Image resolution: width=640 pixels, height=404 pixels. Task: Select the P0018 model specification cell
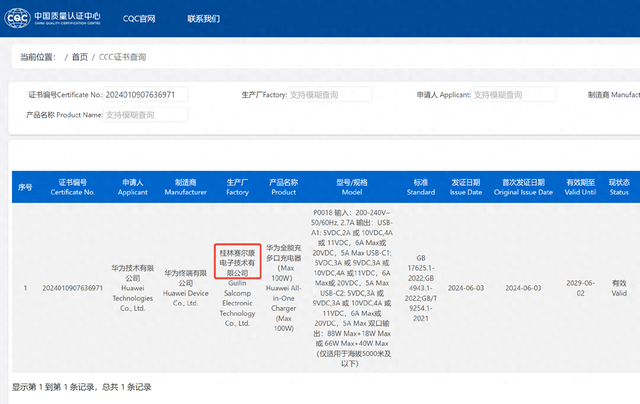[352, 288]
